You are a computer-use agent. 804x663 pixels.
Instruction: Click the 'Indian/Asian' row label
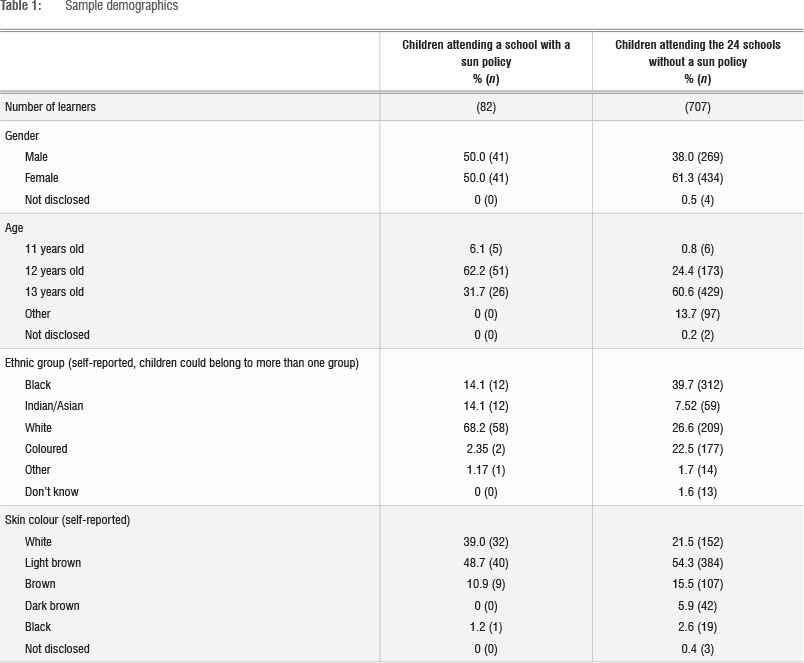coord(56,406)
